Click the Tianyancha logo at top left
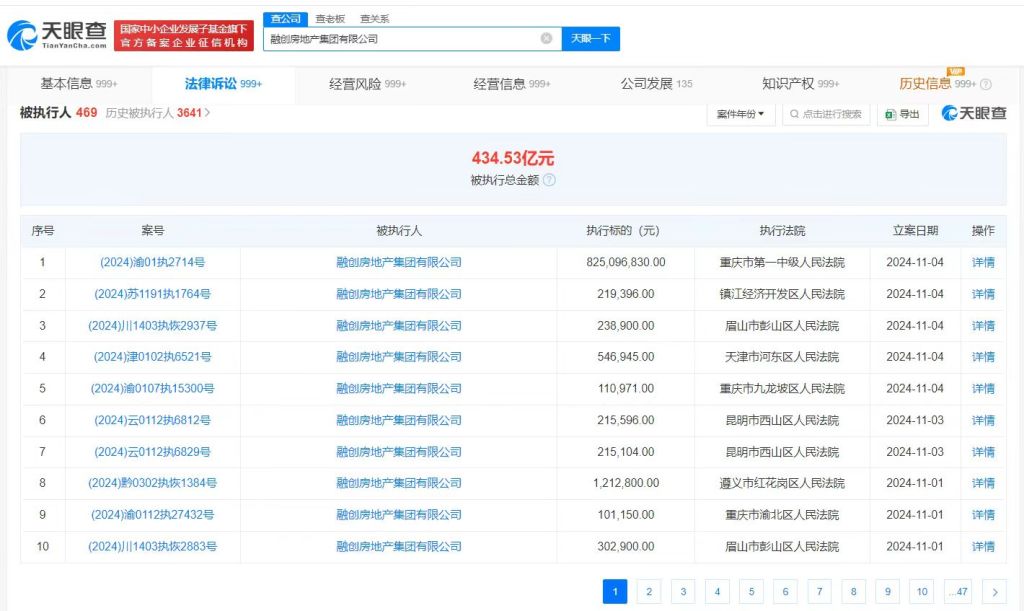1024x611 pixels. coord(57,35)
